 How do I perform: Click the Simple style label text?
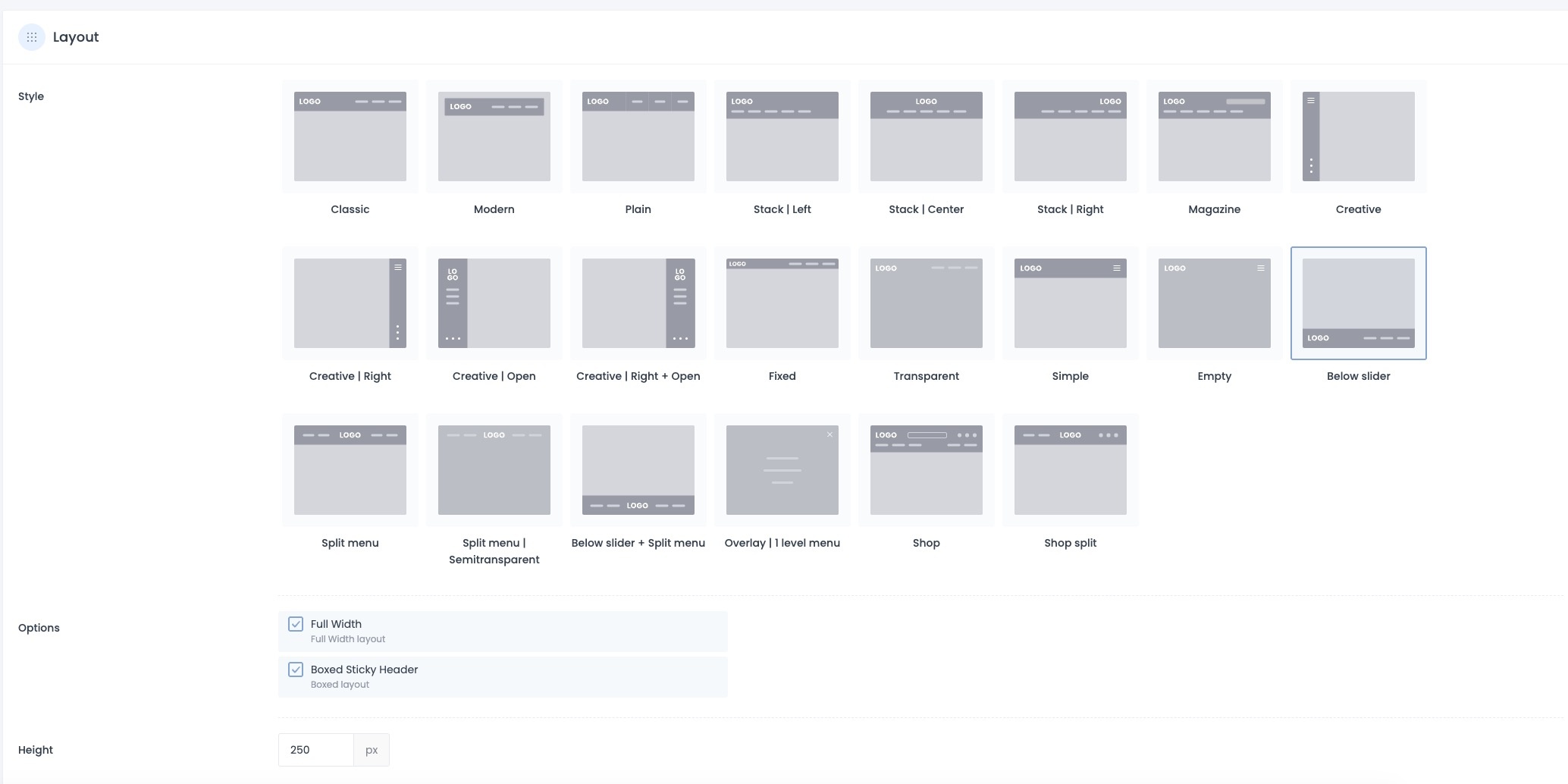[x=1070, y=376]
